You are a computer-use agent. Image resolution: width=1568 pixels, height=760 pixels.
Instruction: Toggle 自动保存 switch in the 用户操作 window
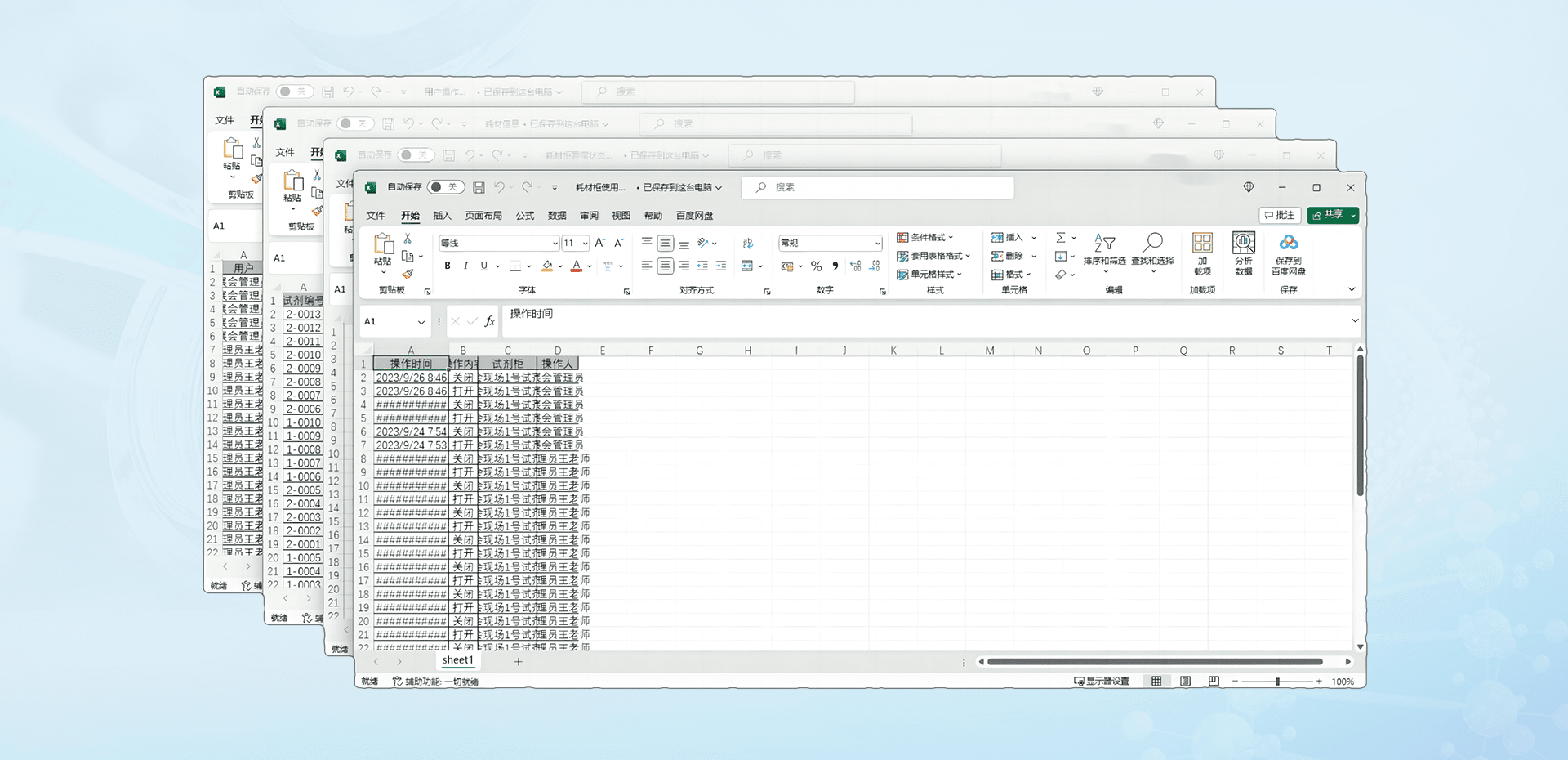(296, 92)
